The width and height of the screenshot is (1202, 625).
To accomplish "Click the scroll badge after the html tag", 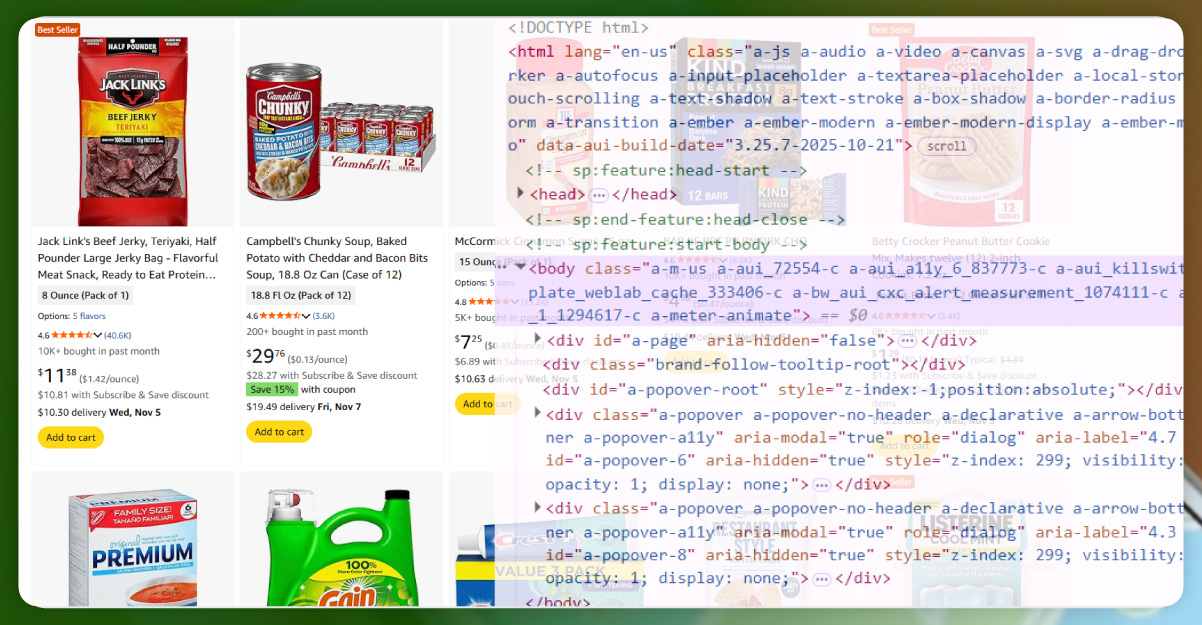I will point(946,146).
